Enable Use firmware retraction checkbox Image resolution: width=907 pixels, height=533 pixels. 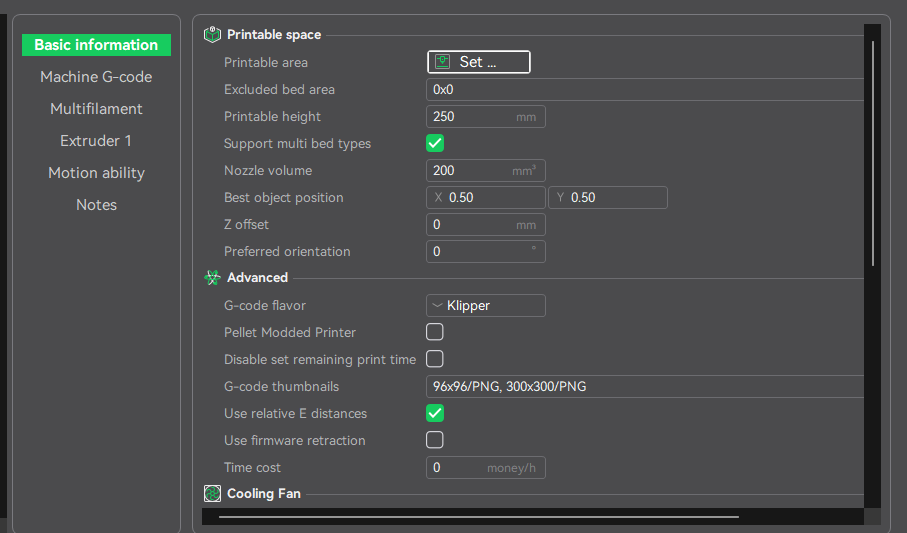tap(435, 440)
